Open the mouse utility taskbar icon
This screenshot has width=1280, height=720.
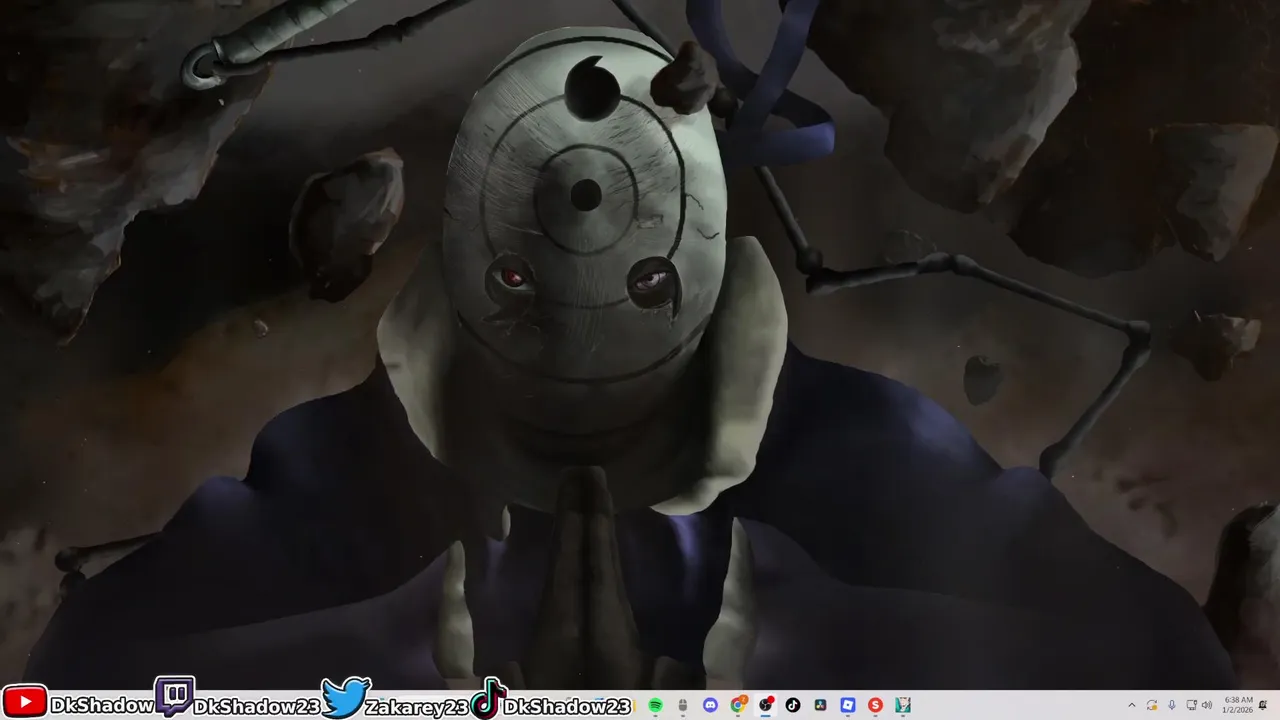click(683, 705)
